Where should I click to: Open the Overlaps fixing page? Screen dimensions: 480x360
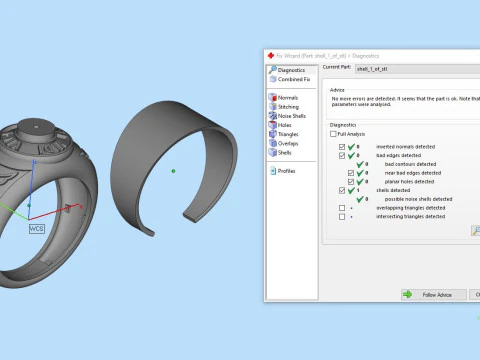[288, 143]
